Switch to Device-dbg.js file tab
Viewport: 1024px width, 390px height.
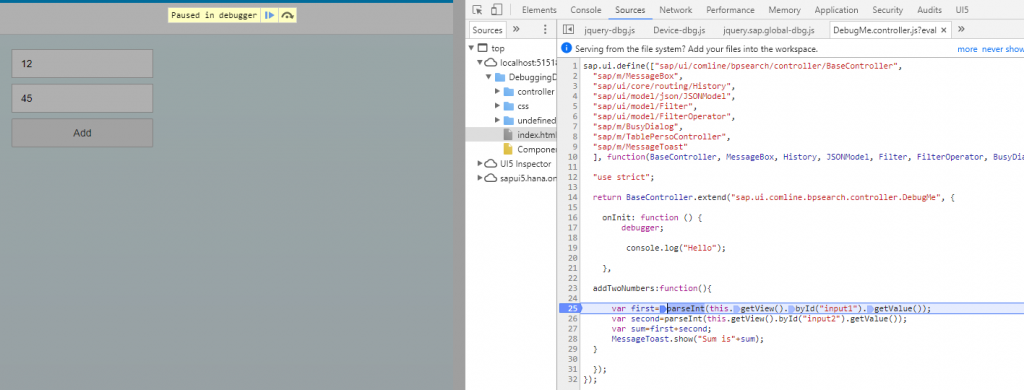point(679,30)
